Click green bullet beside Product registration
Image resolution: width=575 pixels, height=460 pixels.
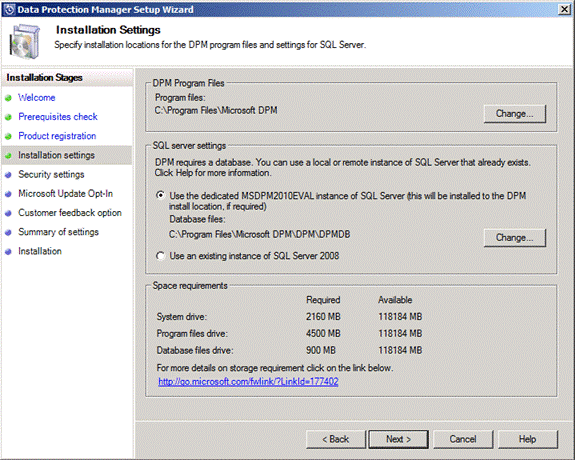pyautogui.click(x=8, y=136)
